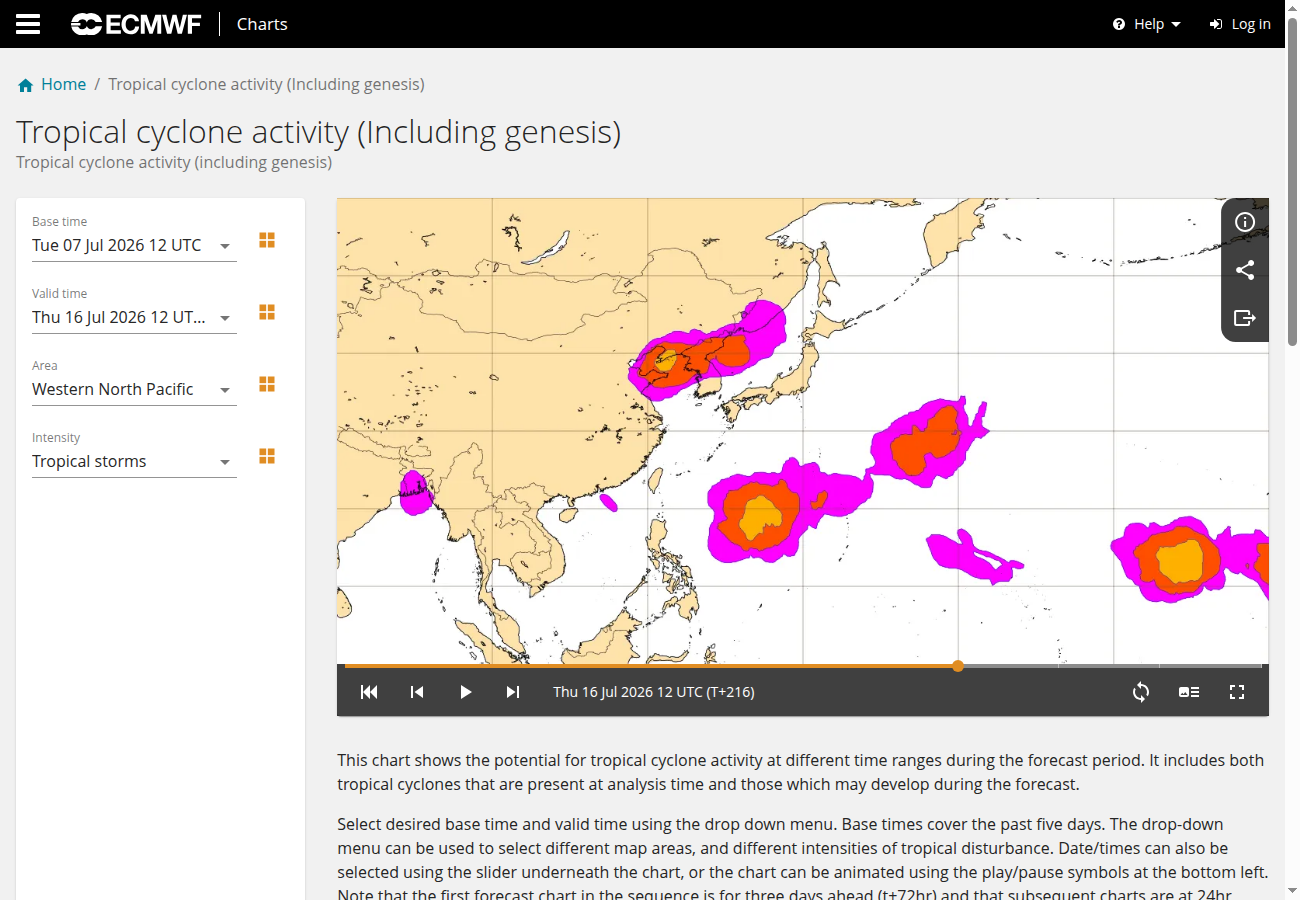This screenshot has height=900, width=1300.
Task: Expand the Base time dropdown
Action: [134, 245]
